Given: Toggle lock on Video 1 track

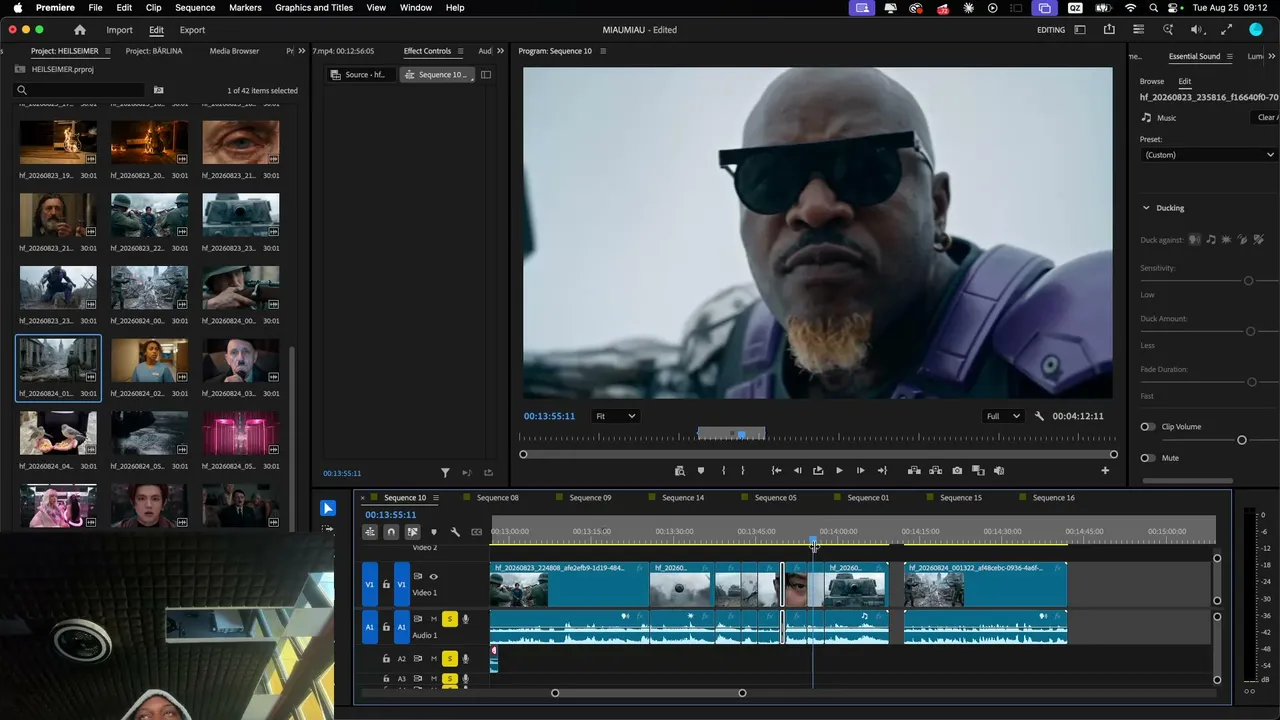Looking at the screenshot, I should (386, 584).
